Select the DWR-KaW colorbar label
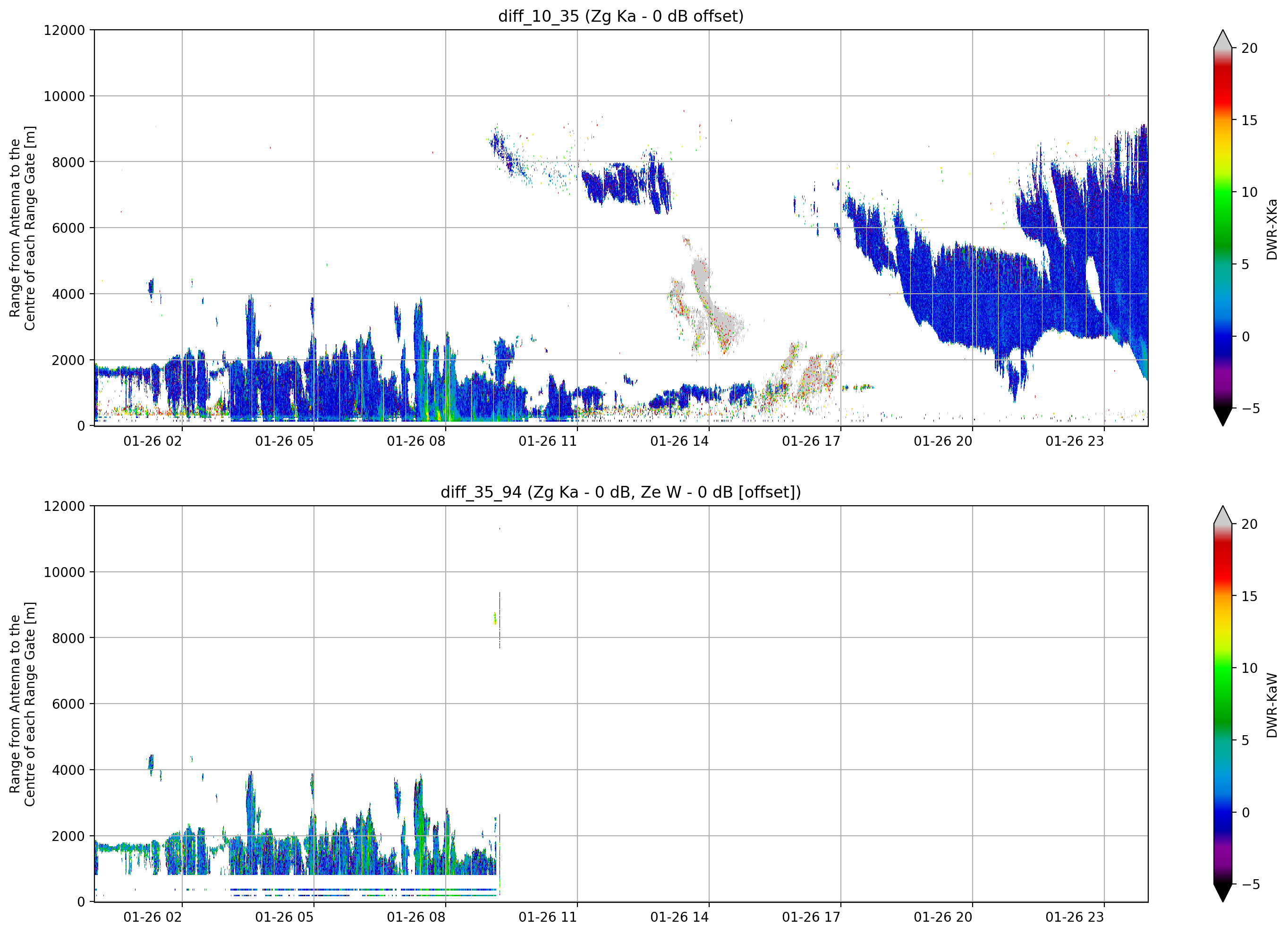 (1271, 705)
